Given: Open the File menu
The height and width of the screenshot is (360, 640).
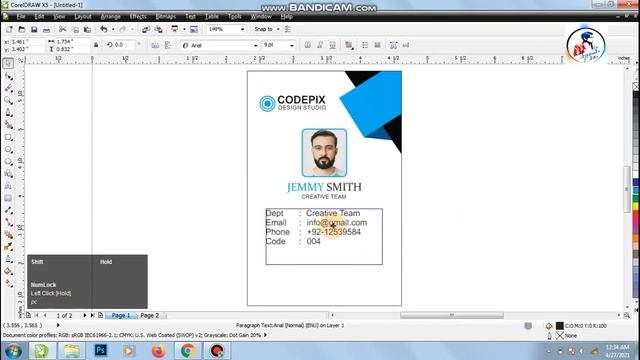Looking at the screenshot, I should (21, 16).
